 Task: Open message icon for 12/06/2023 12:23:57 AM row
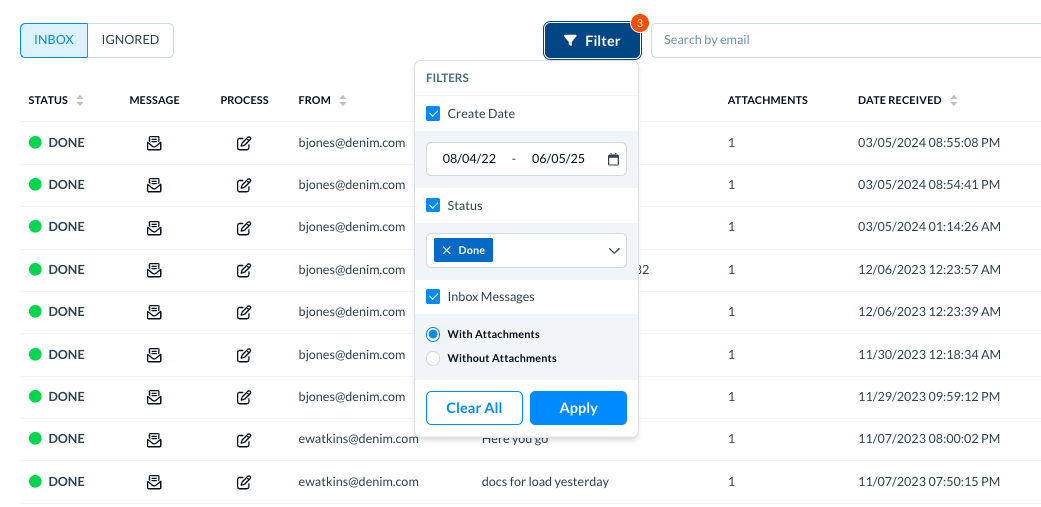coord(154,270)
